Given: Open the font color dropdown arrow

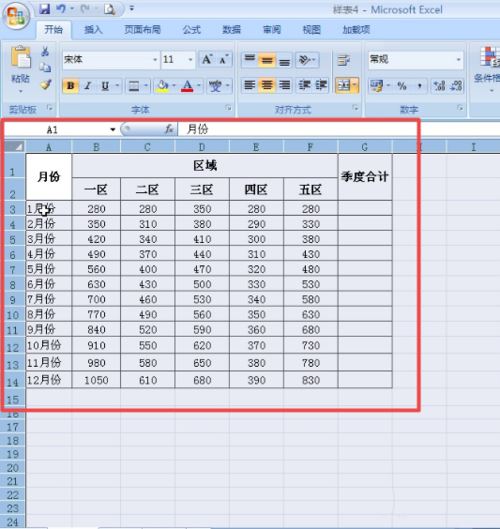Looking at the screenshot, I should pyautogui.click(x=199, y=86).
